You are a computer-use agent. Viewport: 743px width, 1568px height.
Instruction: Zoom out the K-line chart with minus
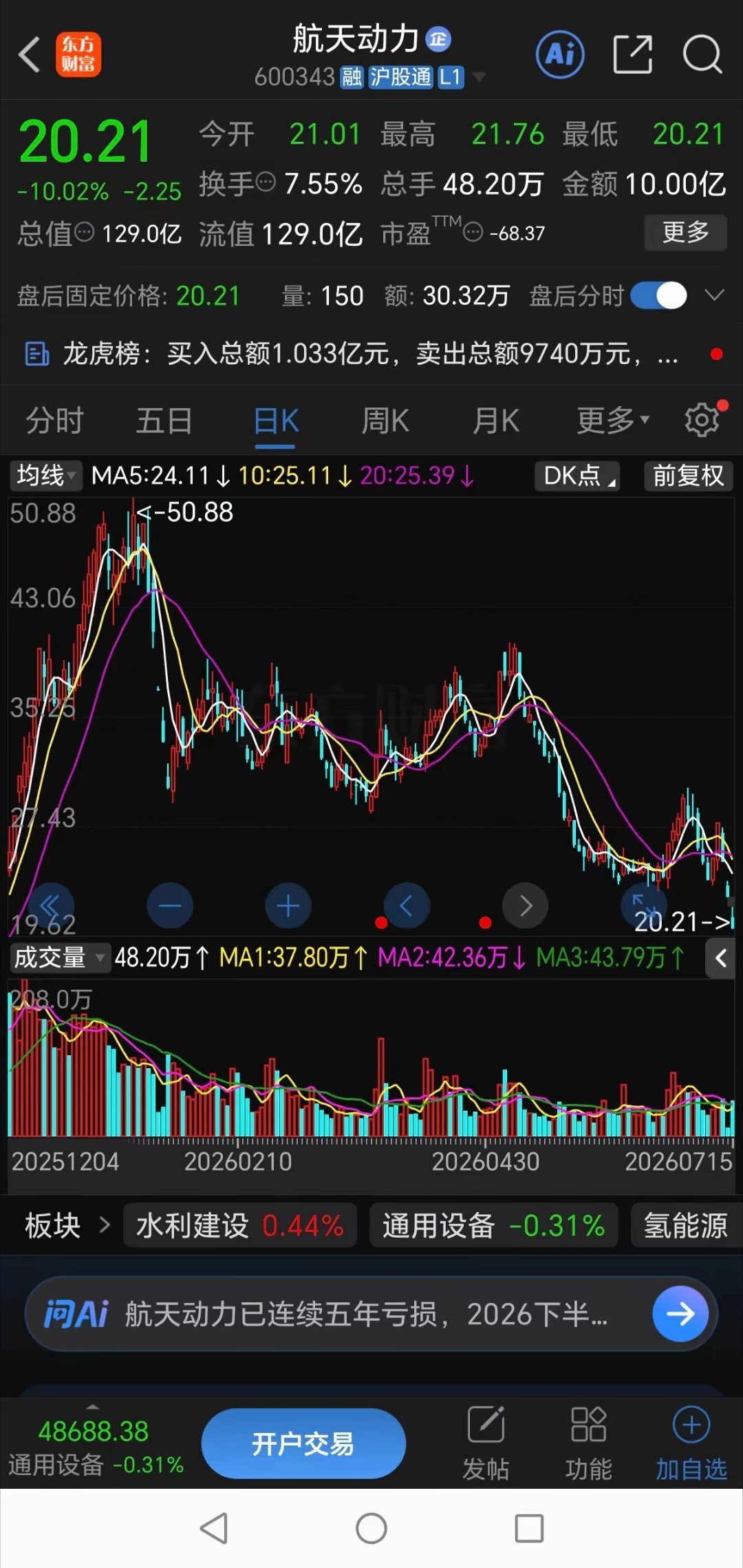[170, 906]
